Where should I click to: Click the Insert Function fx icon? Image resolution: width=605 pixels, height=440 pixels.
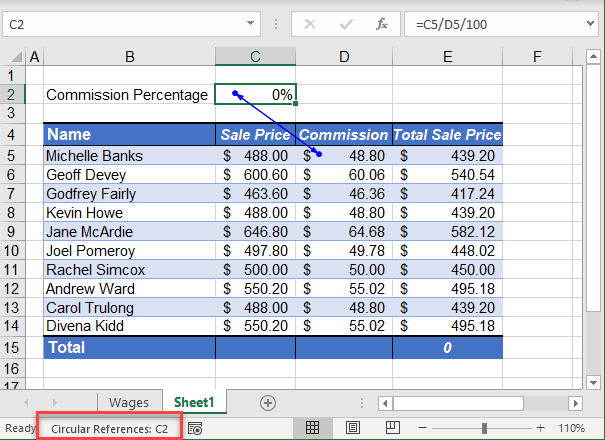pos(381,23)
